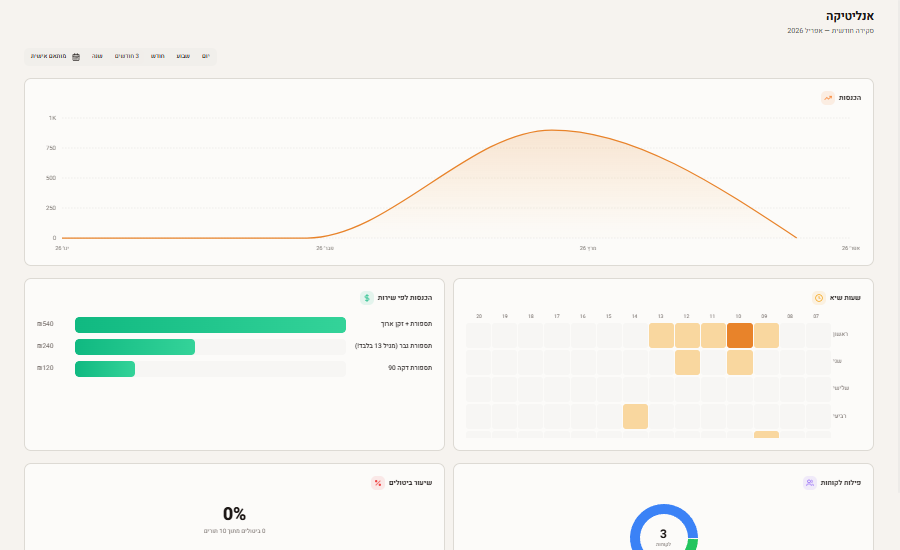Click the רביעי row heatmap cell at 14:00
900x550 pixels.
635,416
